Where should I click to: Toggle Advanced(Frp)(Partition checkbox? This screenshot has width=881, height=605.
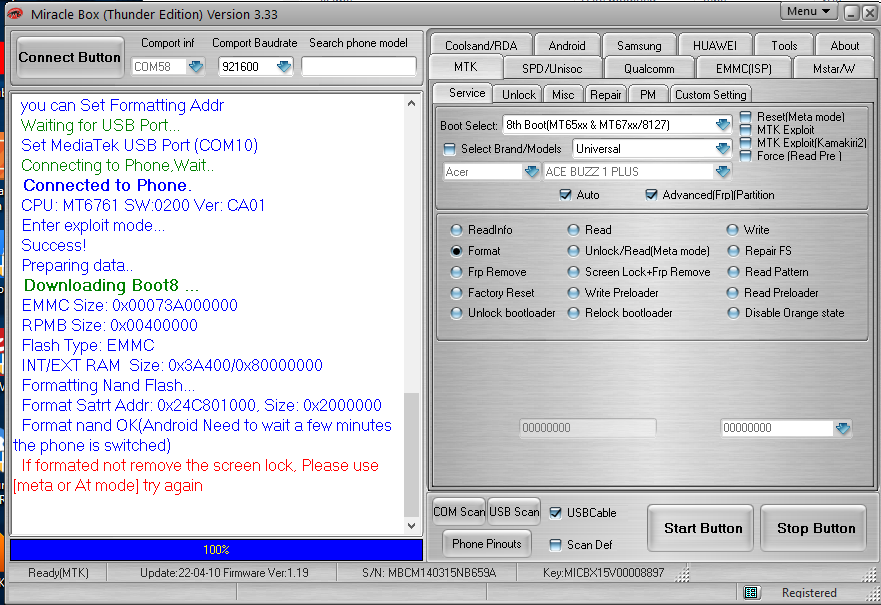coord(651,195)
